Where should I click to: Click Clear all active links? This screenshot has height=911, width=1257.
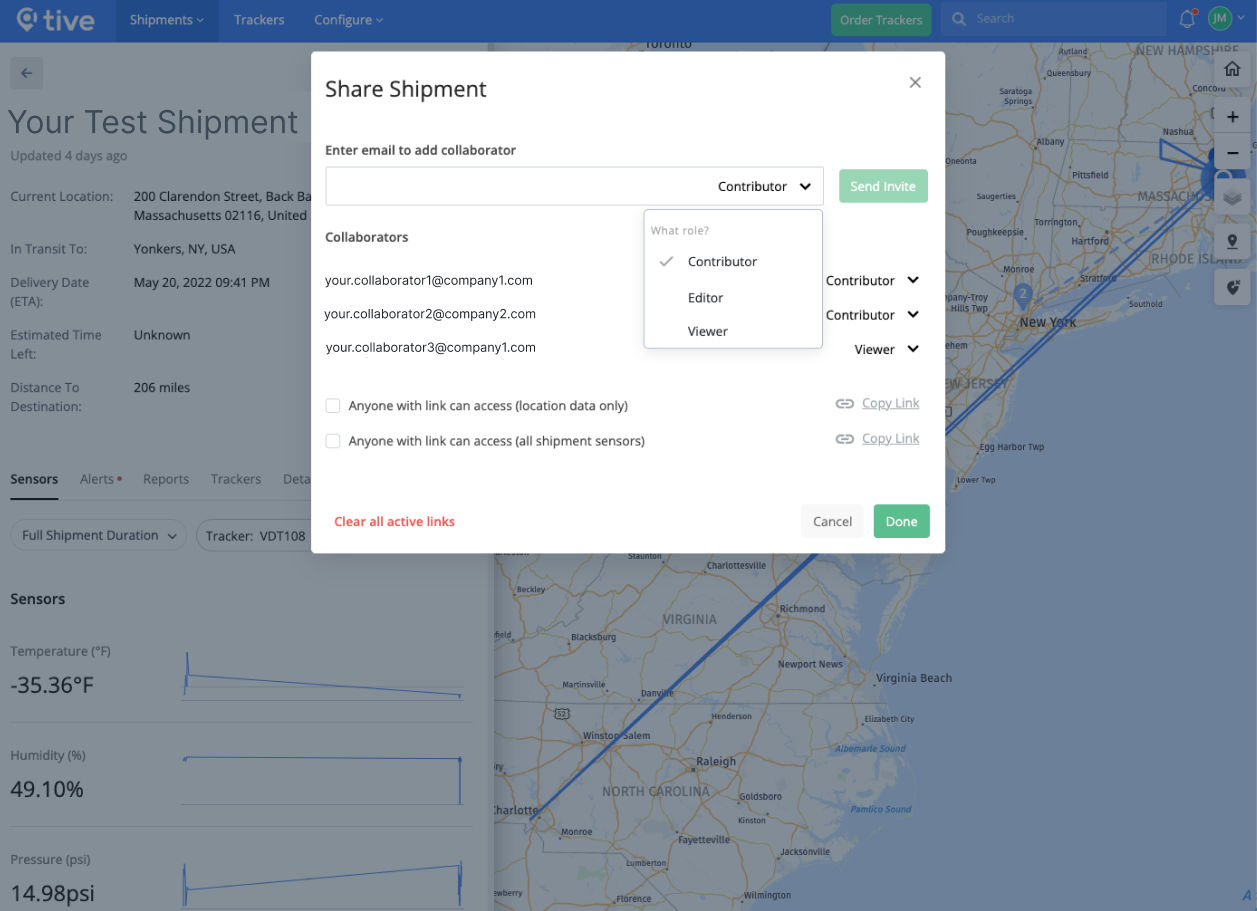[x=394, y=522]
